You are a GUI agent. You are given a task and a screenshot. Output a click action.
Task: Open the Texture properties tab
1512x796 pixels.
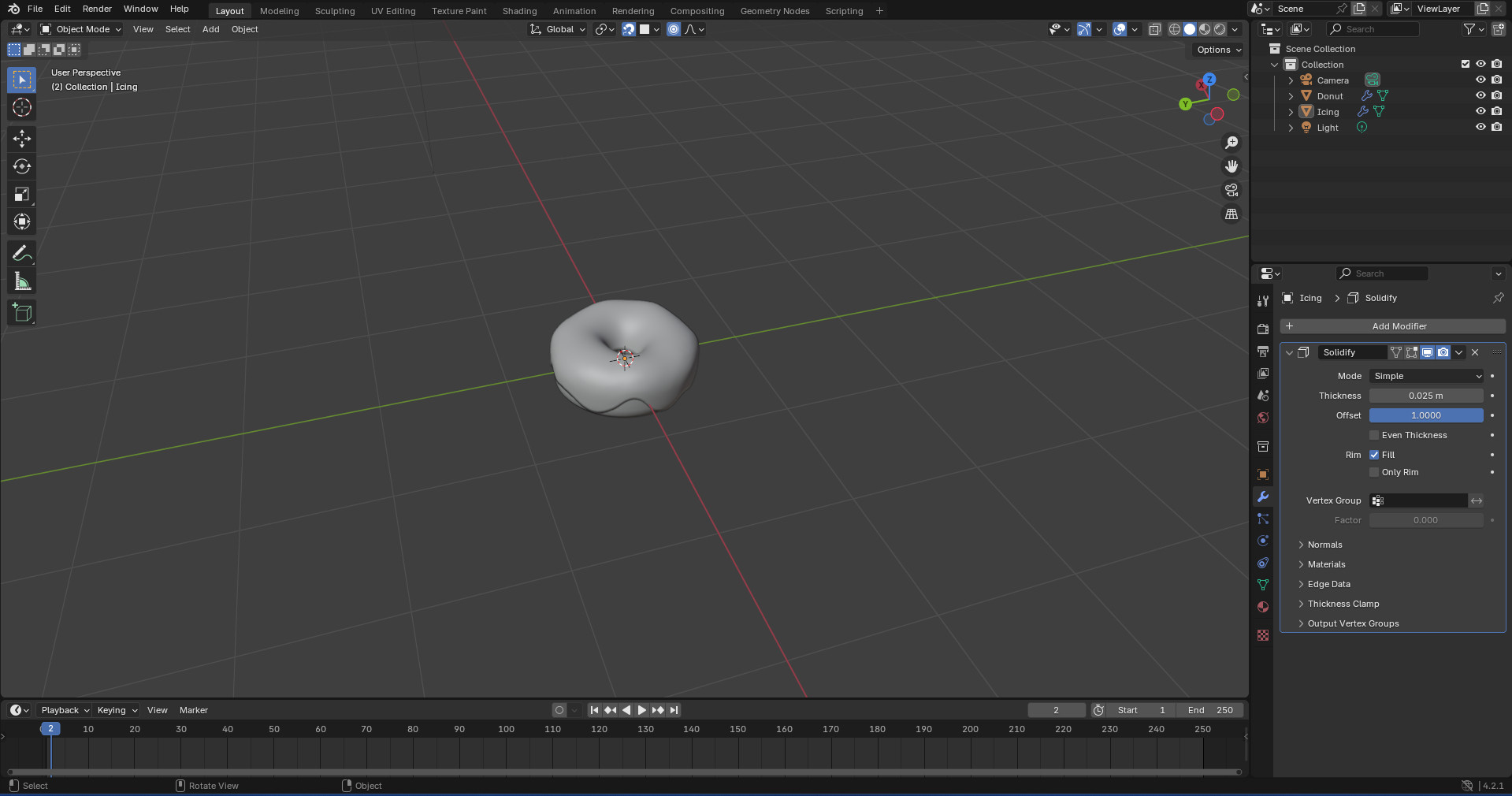[1263, 635]
